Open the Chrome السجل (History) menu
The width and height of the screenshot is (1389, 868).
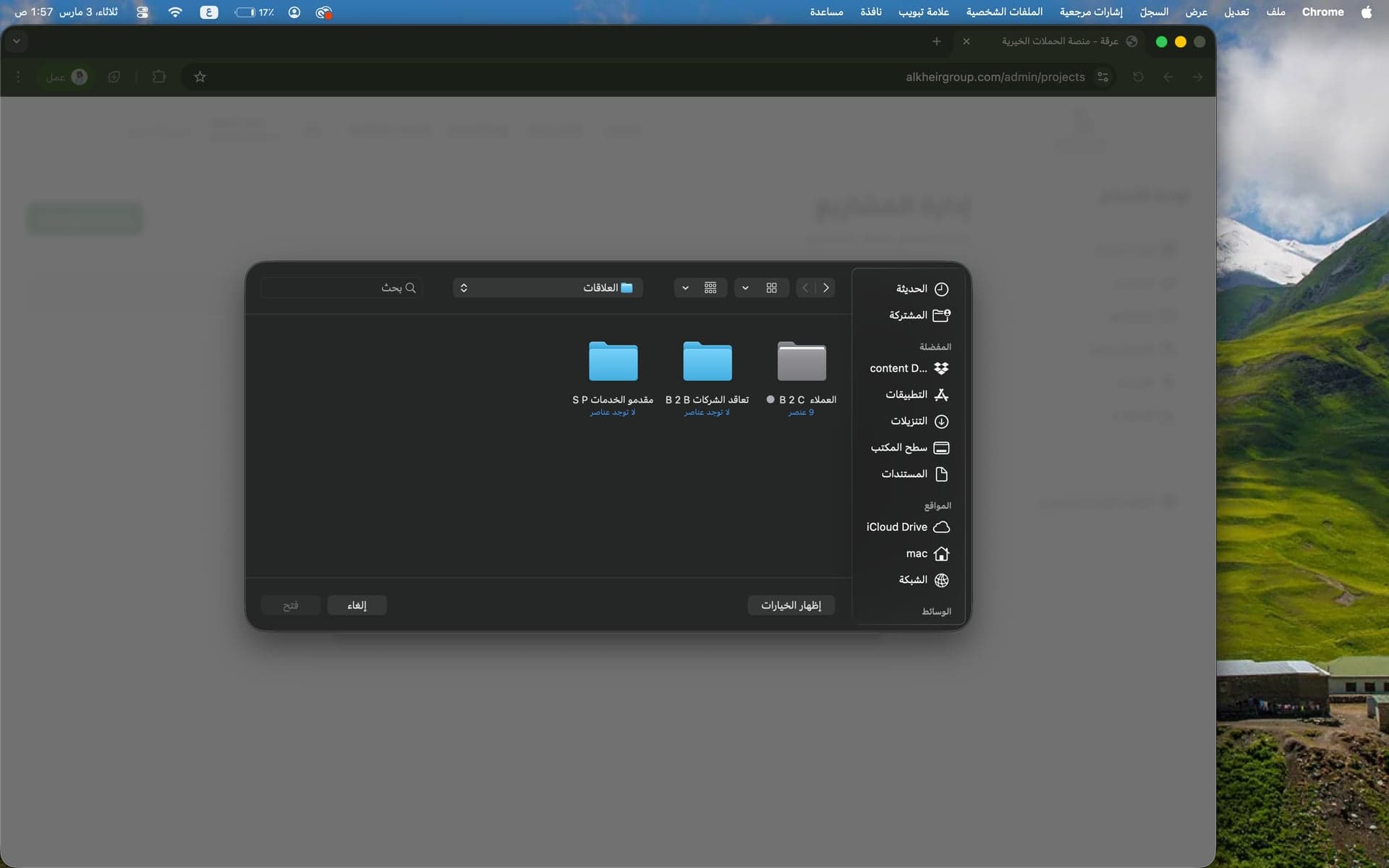pos(1154,12)
